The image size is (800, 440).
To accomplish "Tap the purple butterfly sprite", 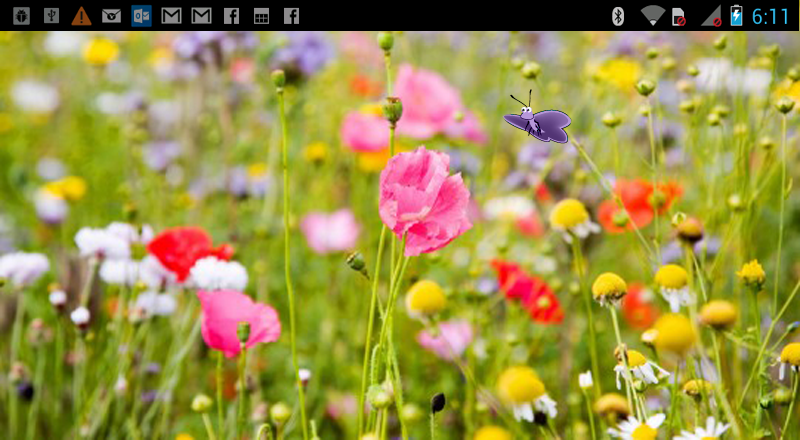I will pyautogui.click(x=538, y=118).
